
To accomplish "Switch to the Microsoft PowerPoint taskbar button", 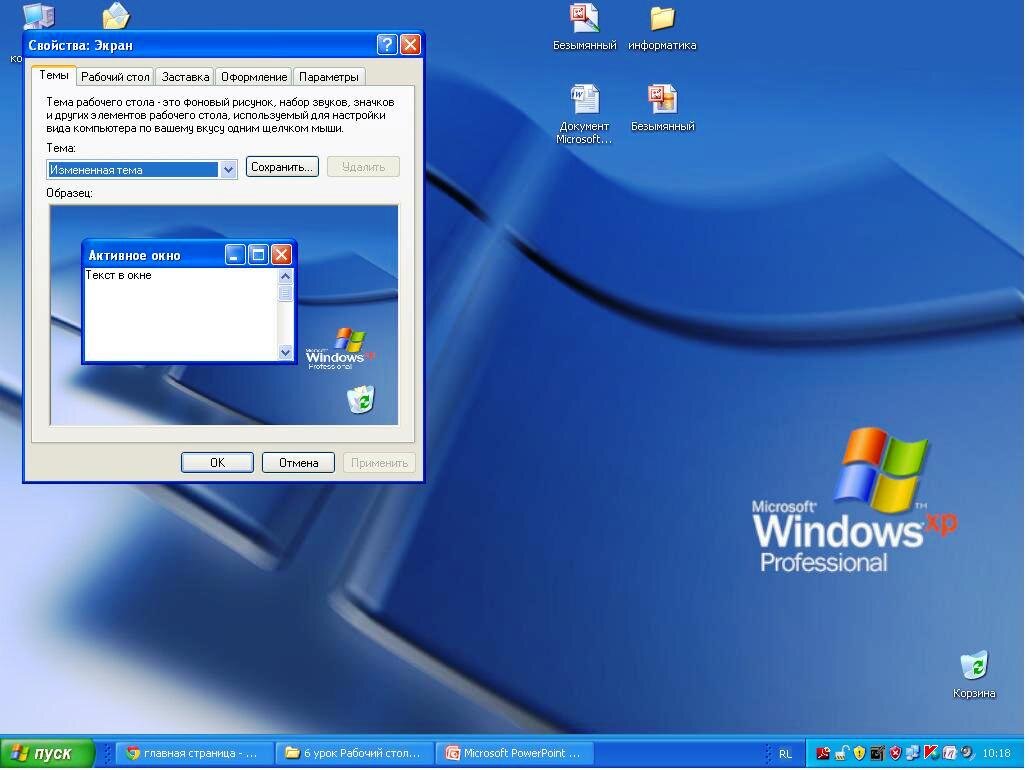I will point(514,753).
